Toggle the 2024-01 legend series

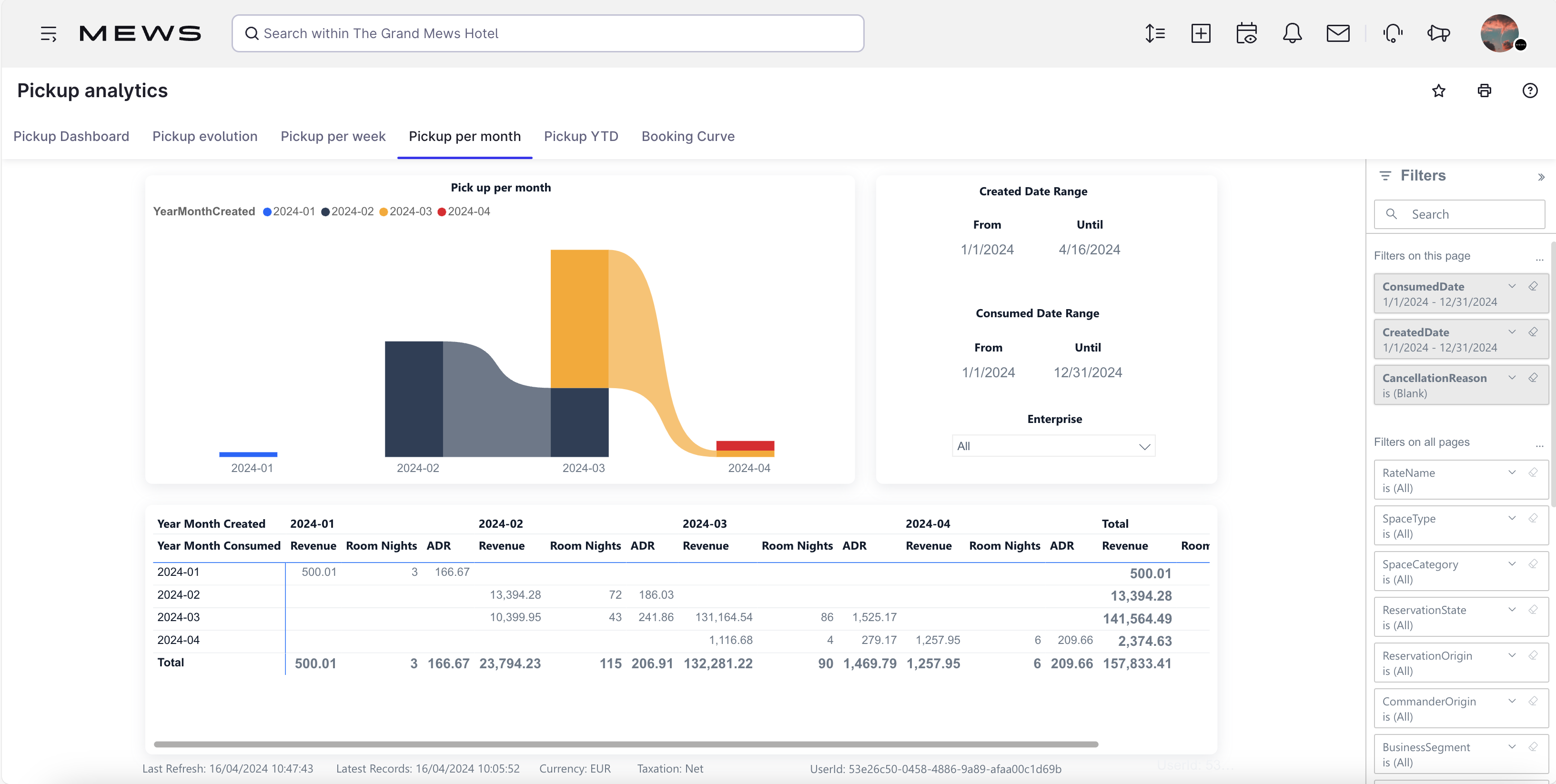click(289, 211)
